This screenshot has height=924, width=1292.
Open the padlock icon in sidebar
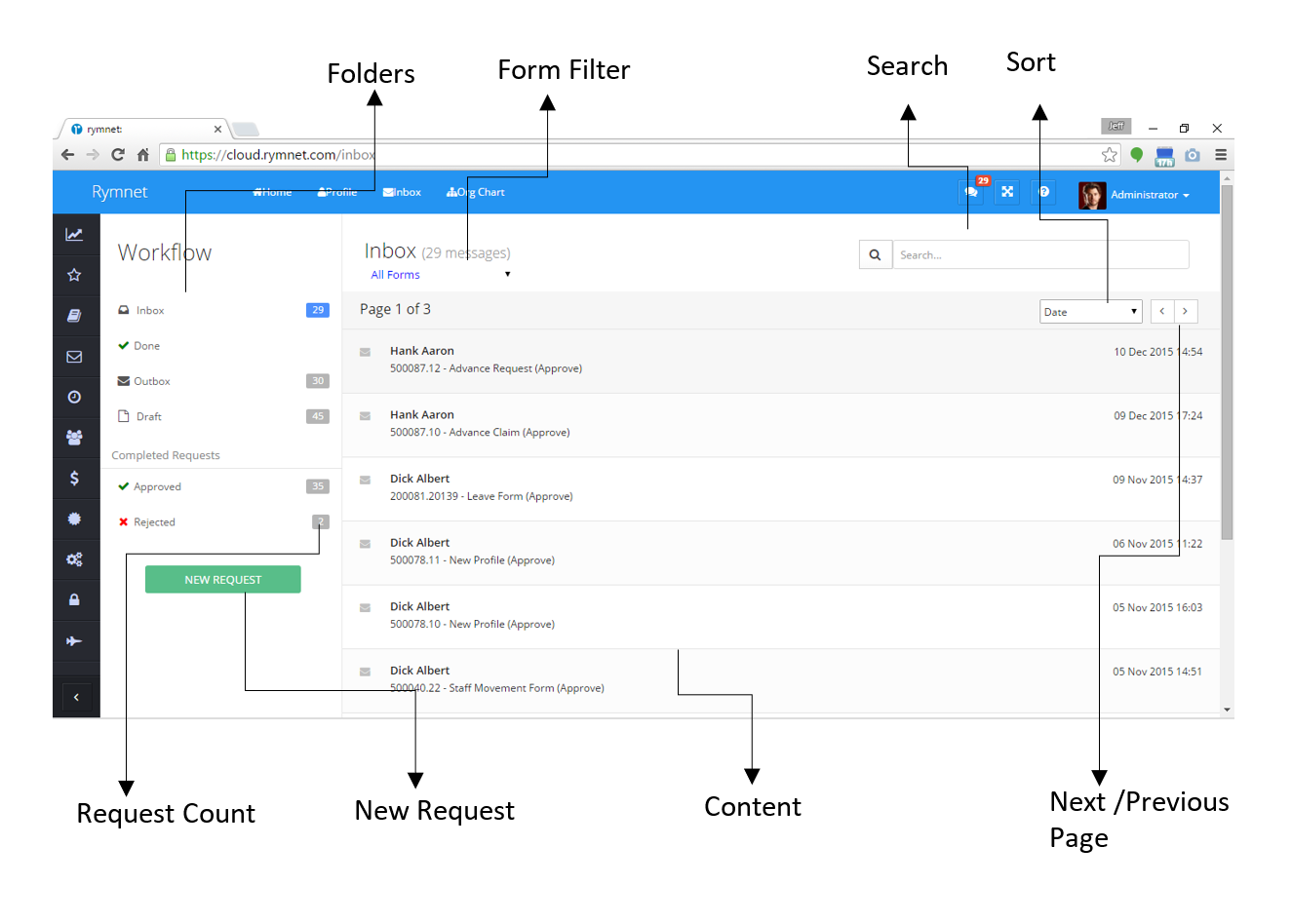[x=74, y=600]
